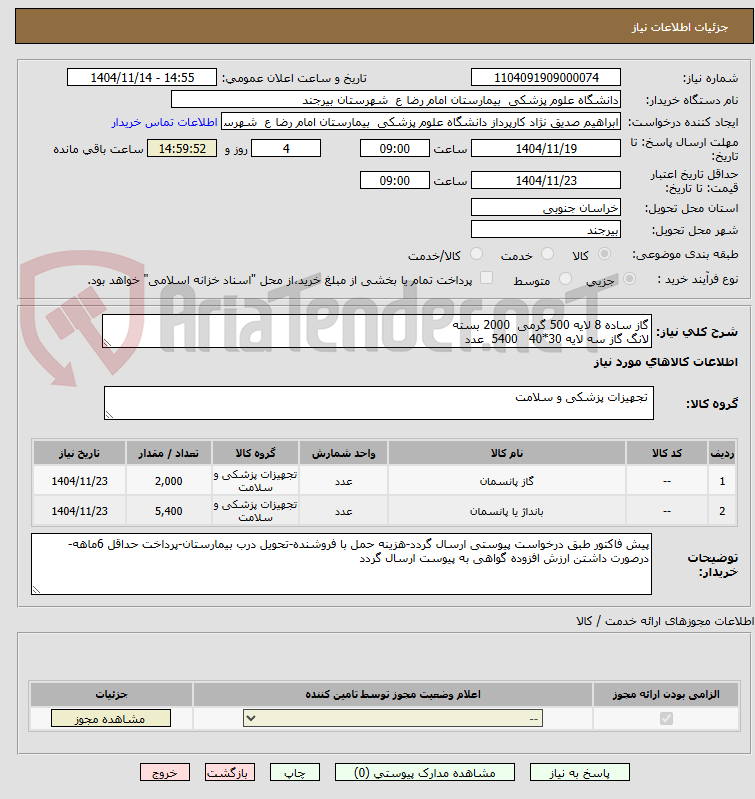Toggle the الزامی بودن ارائه مجوز checkbox

666,718
